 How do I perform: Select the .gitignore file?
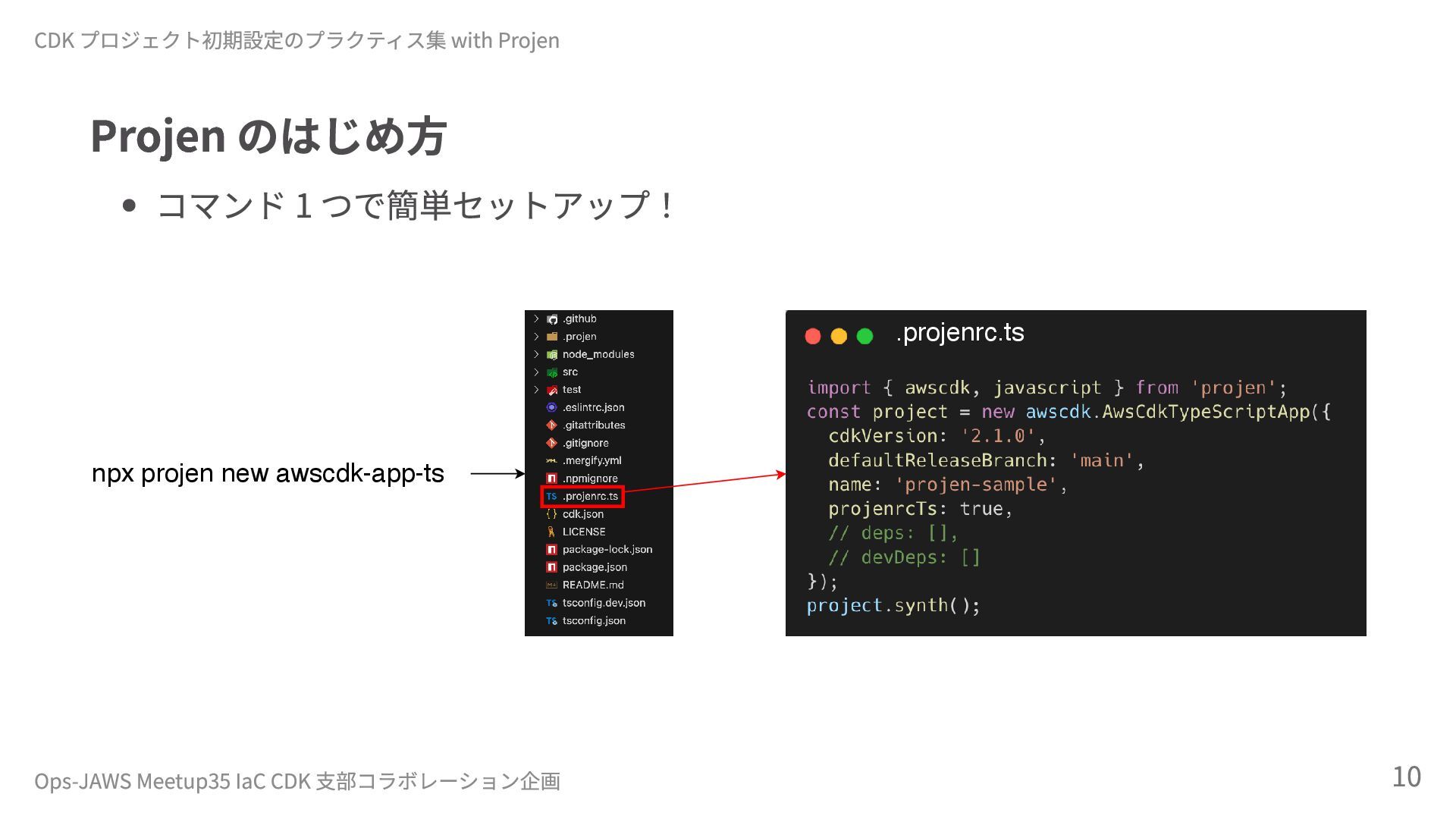tap(585, 443)
